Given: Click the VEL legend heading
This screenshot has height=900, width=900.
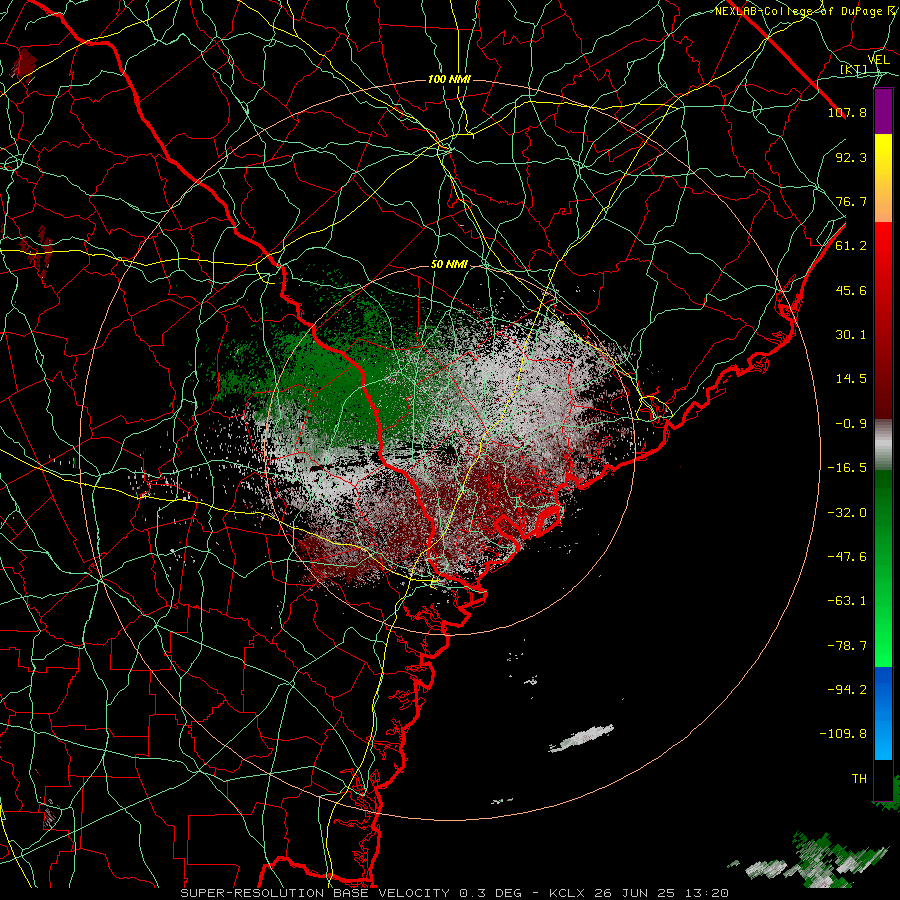Looking at the screenshot, I should [878, 60].
